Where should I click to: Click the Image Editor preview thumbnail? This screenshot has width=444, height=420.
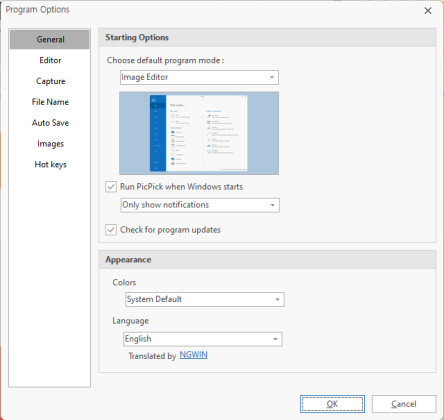pos(199,133)
